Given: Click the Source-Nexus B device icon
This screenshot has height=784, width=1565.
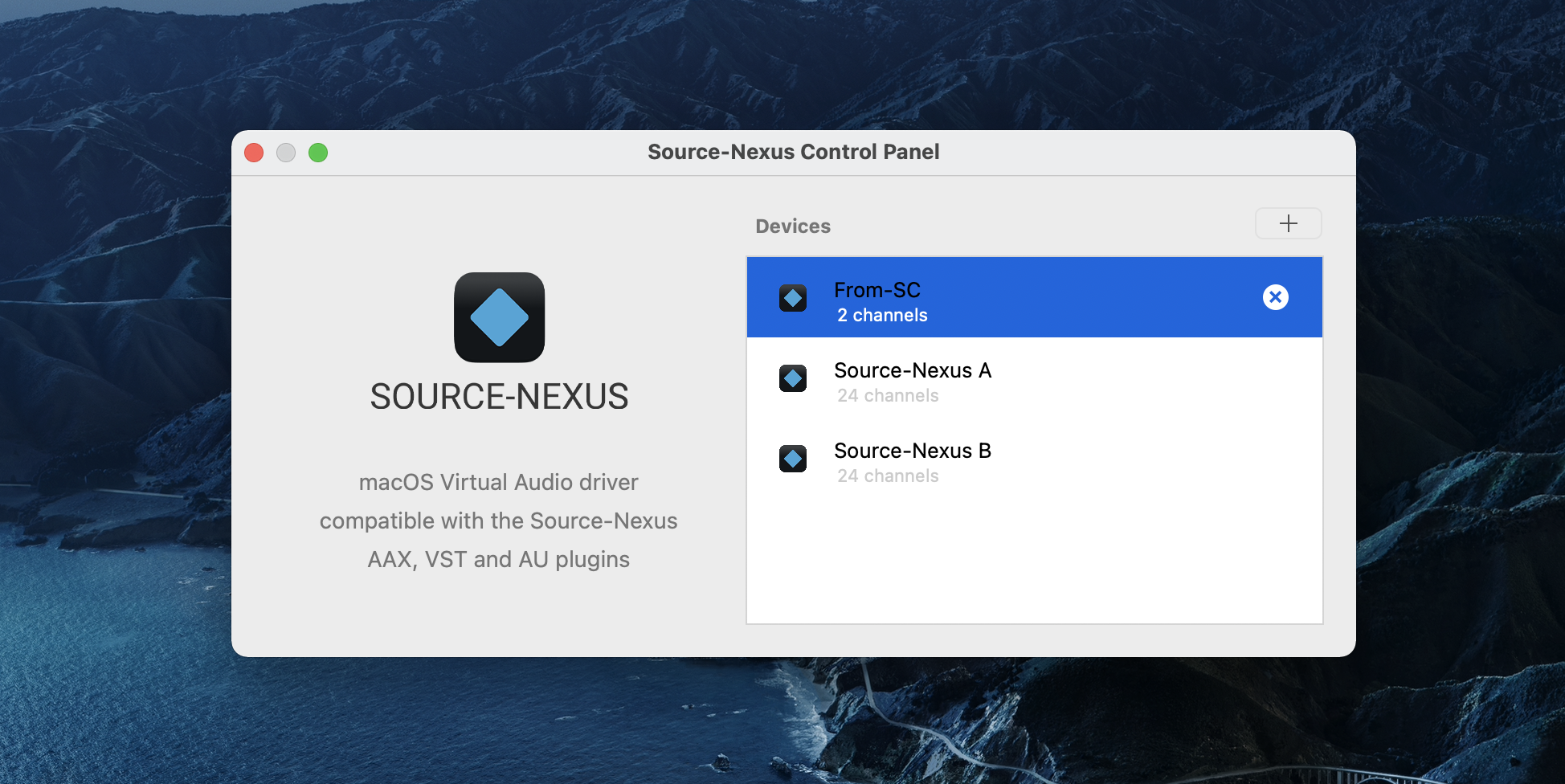Looking at the screenshot, I should tap(793, 459).
